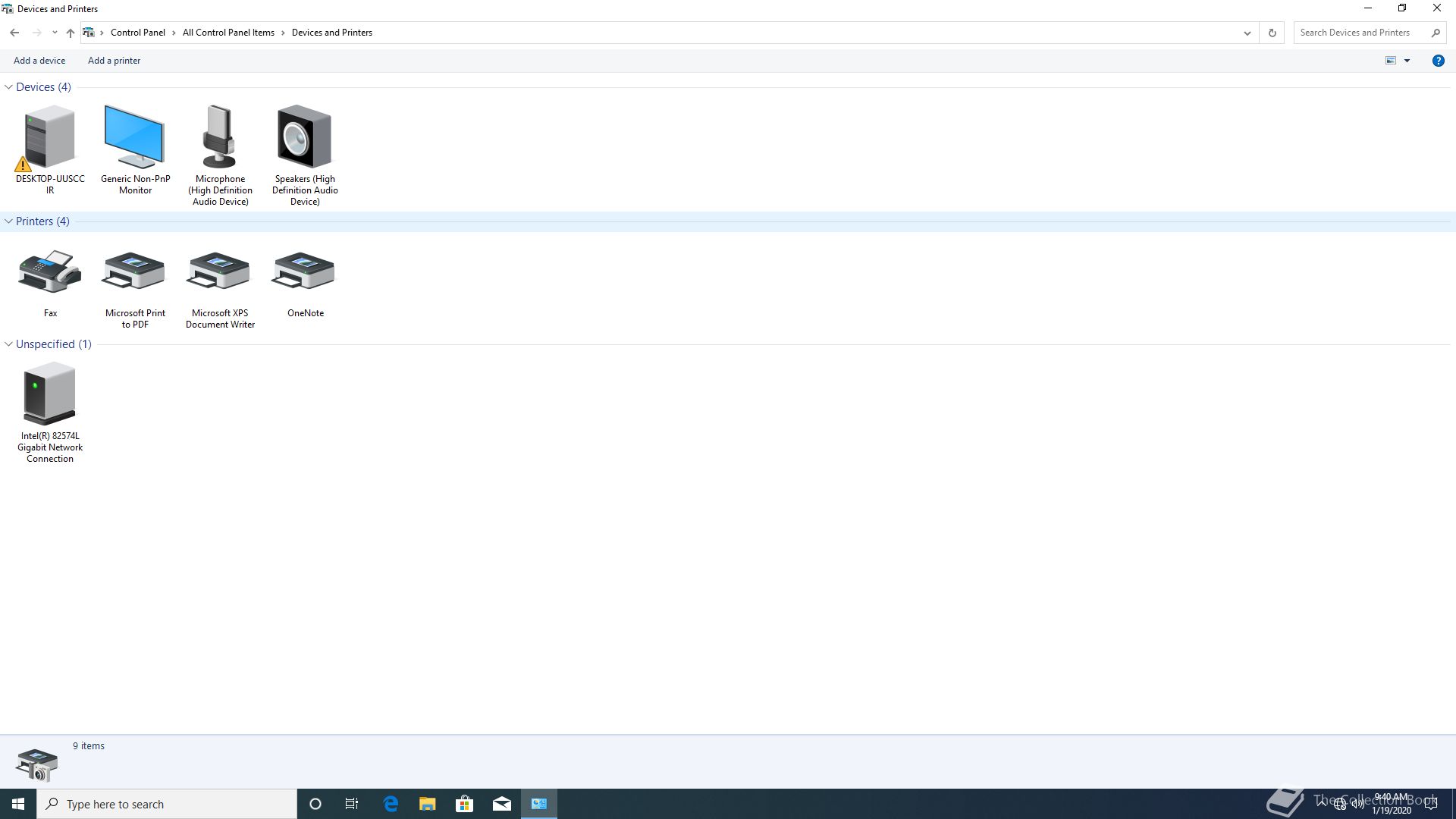
Task: Click Devices and Printers breadcrumb segment
Action: click(x=331, y=33)
